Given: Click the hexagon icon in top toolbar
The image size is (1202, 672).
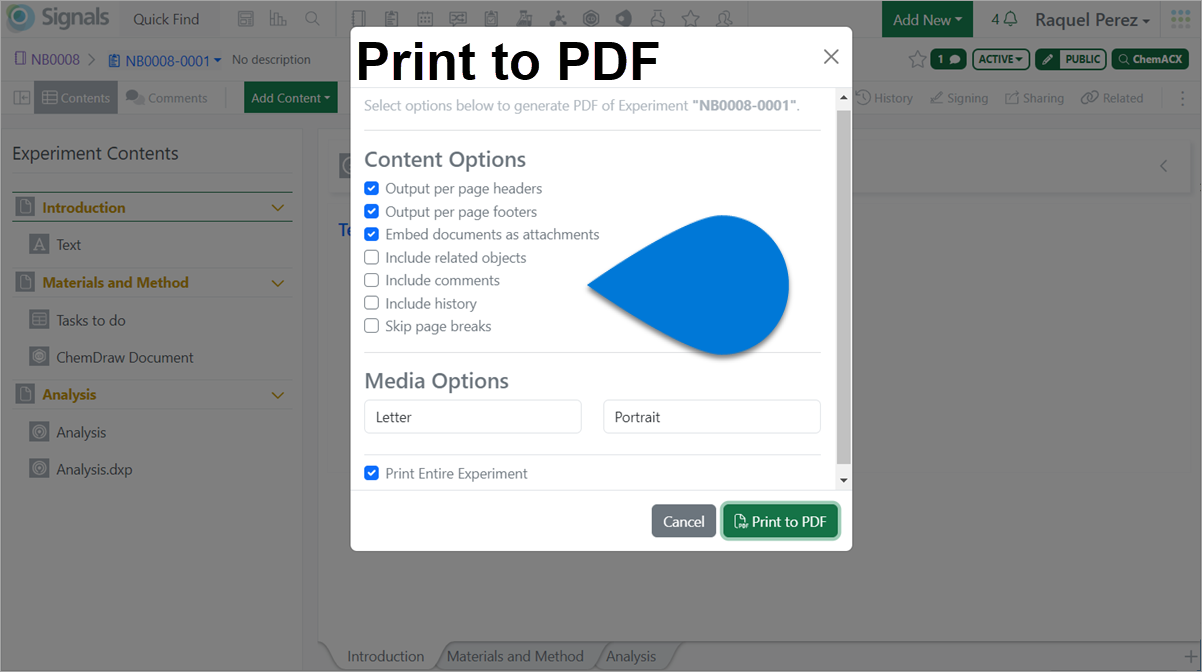Looking at the screenshot, I should pyautogui.click(x=590, y=19).
